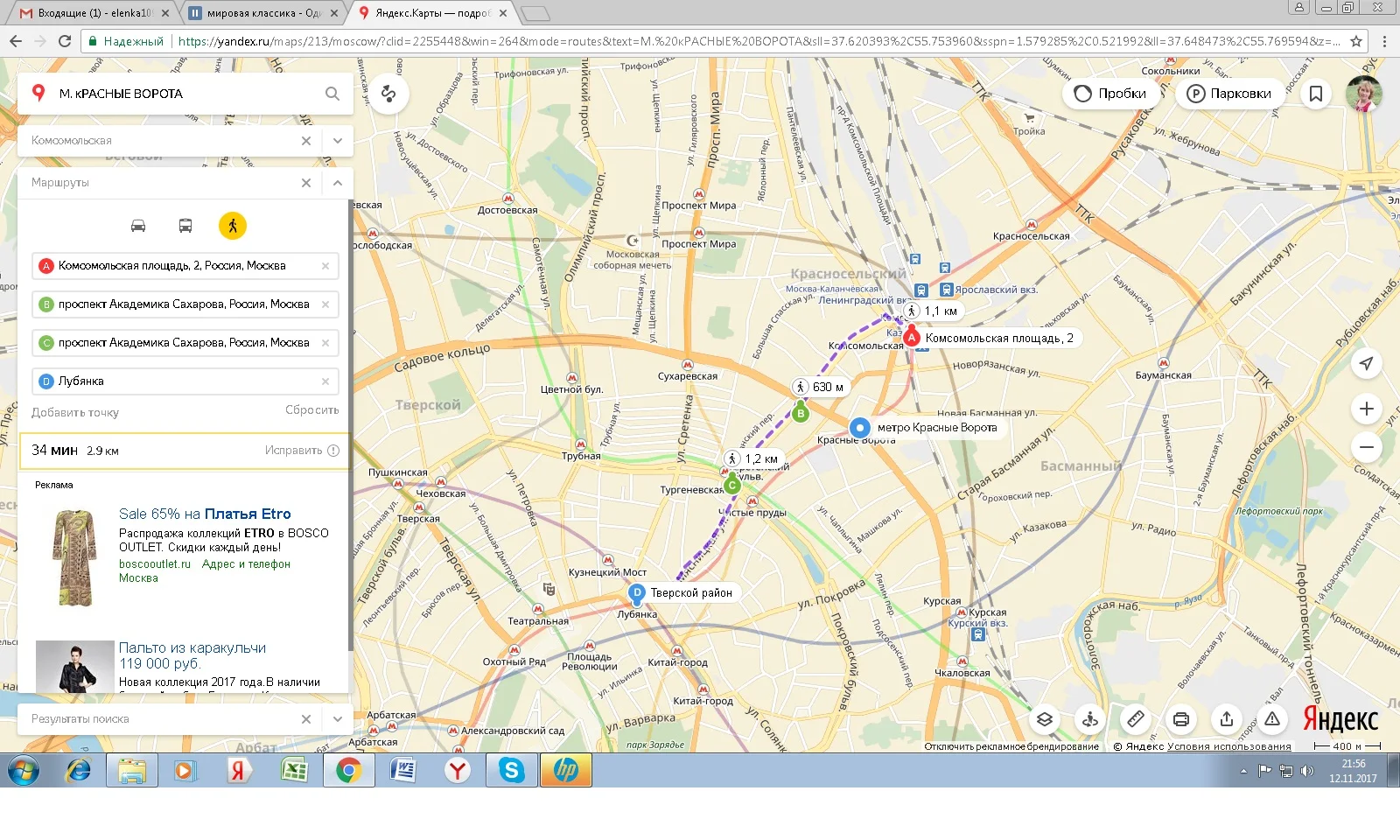This screenshot has height=840, width=1400.
Task: Close the Маршруты routes panel
Action: tap(306, 183)
